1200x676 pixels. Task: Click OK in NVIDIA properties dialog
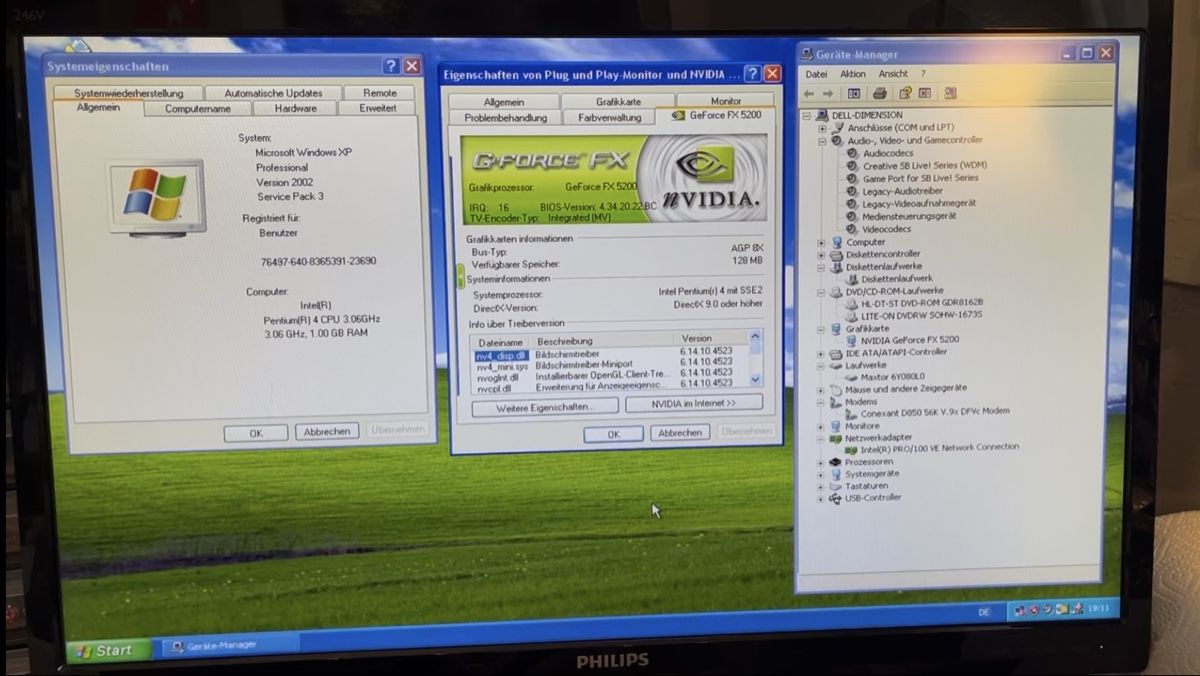point(613,434)
